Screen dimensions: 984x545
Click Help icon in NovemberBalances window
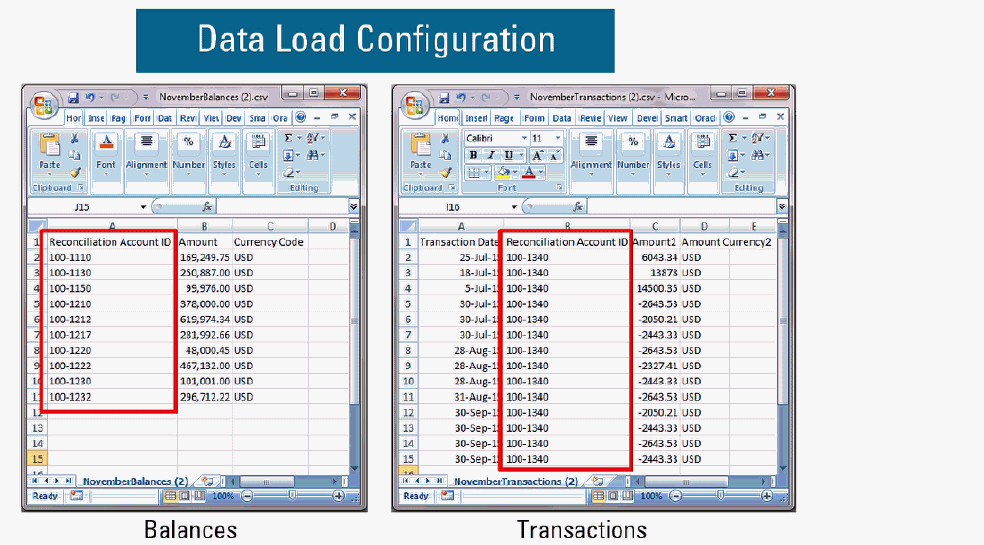[301, 117]
